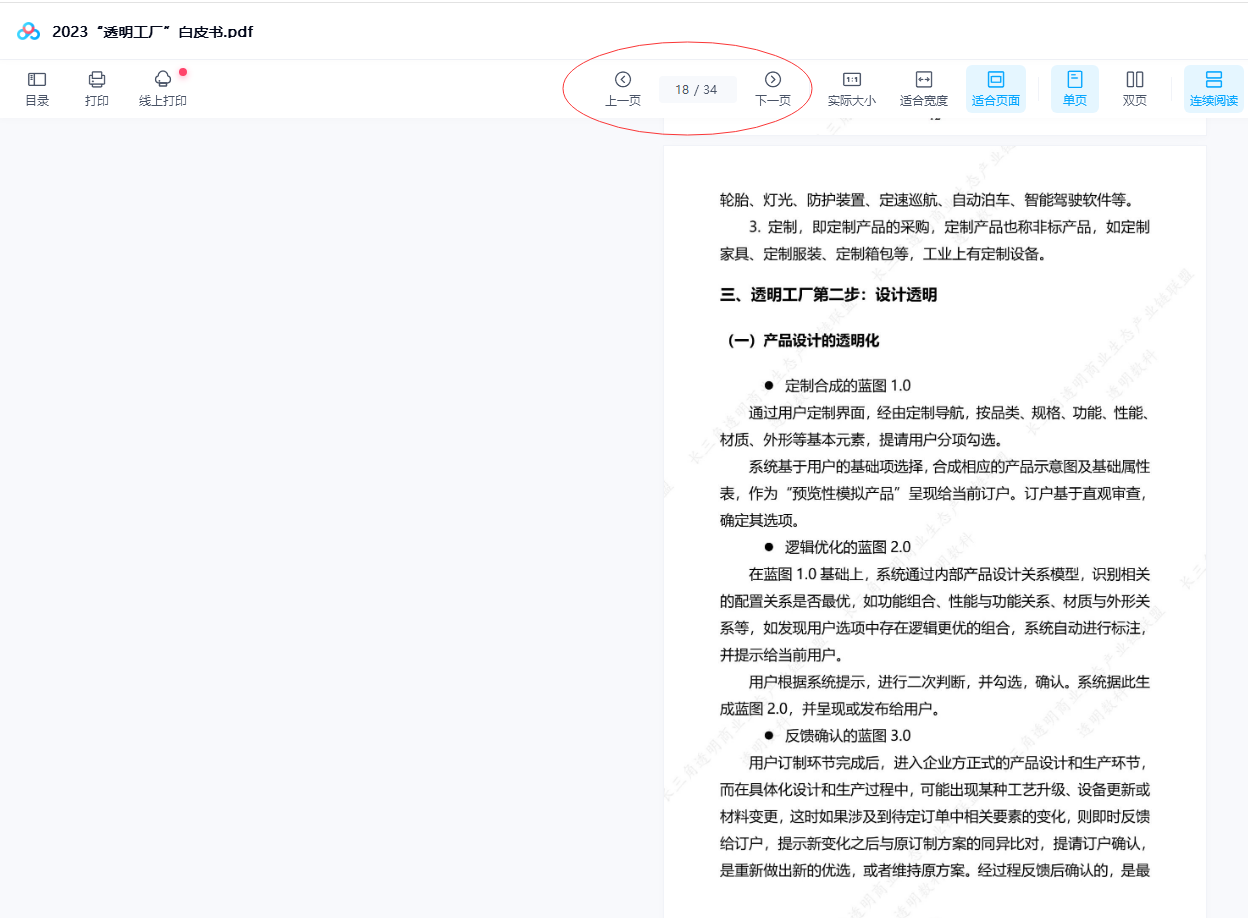Click heading 三、透明工厂第二步：设计透明
This screenshot has width=1248, height=918.
(x=828, y=295)
